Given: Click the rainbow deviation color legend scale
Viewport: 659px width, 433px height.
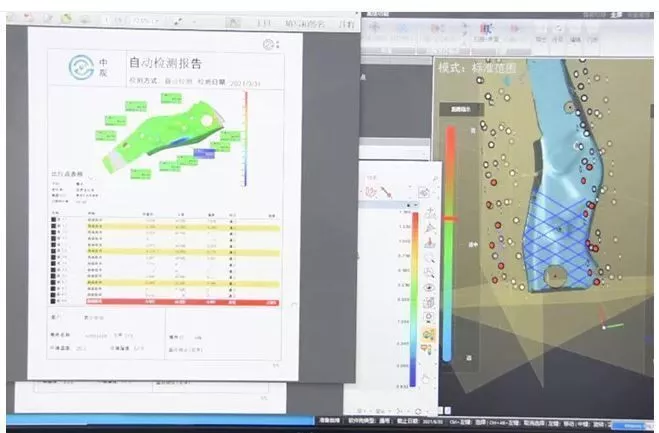Looking at the screenshot, I should click(x=414, y=300).
